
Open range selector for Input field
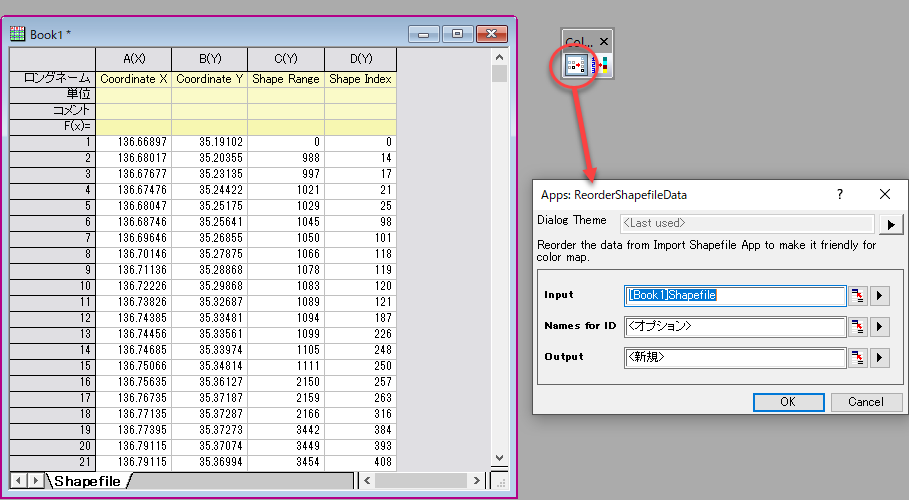pos(857,295)
